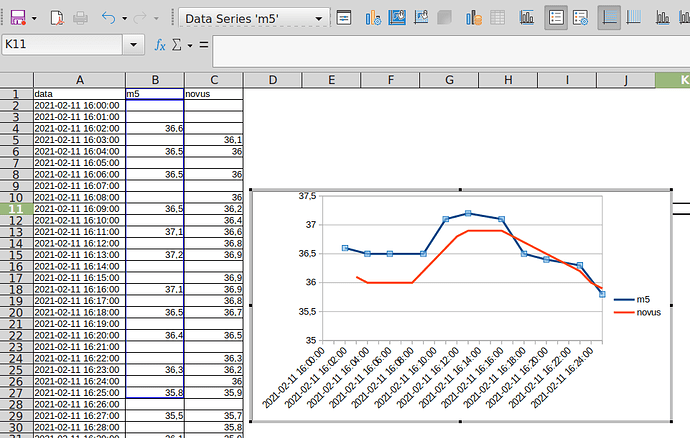690x438 pixels.
Task: Click cell '2021-02-11 16:02:00'
Action: [x=80, y=129]
